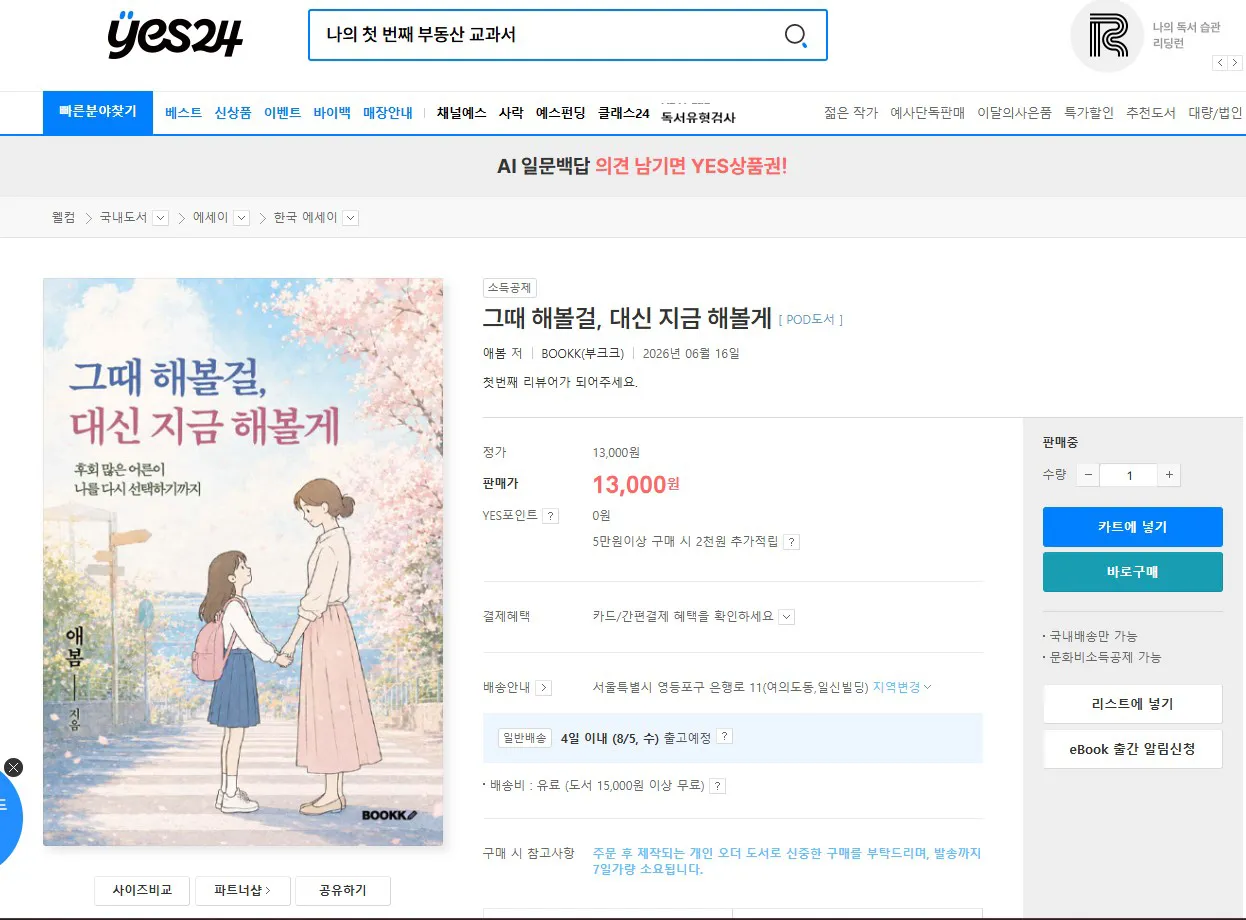Click POD도서 label link
Image resolution: width=1246 pixels, height=920 pixels.
point(810,320)
